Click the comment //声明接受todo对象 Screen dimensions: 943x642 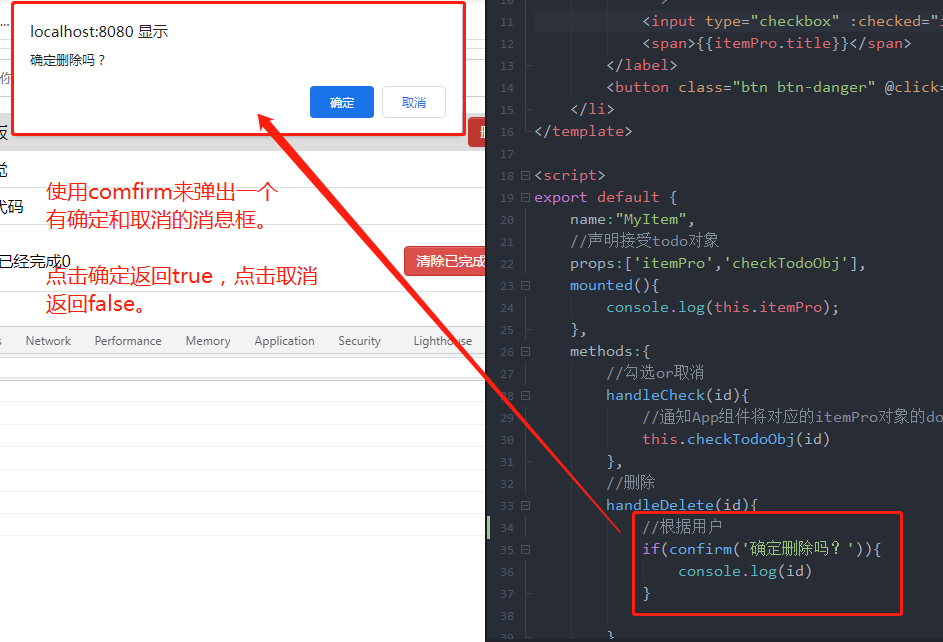[x=644, y=241]
